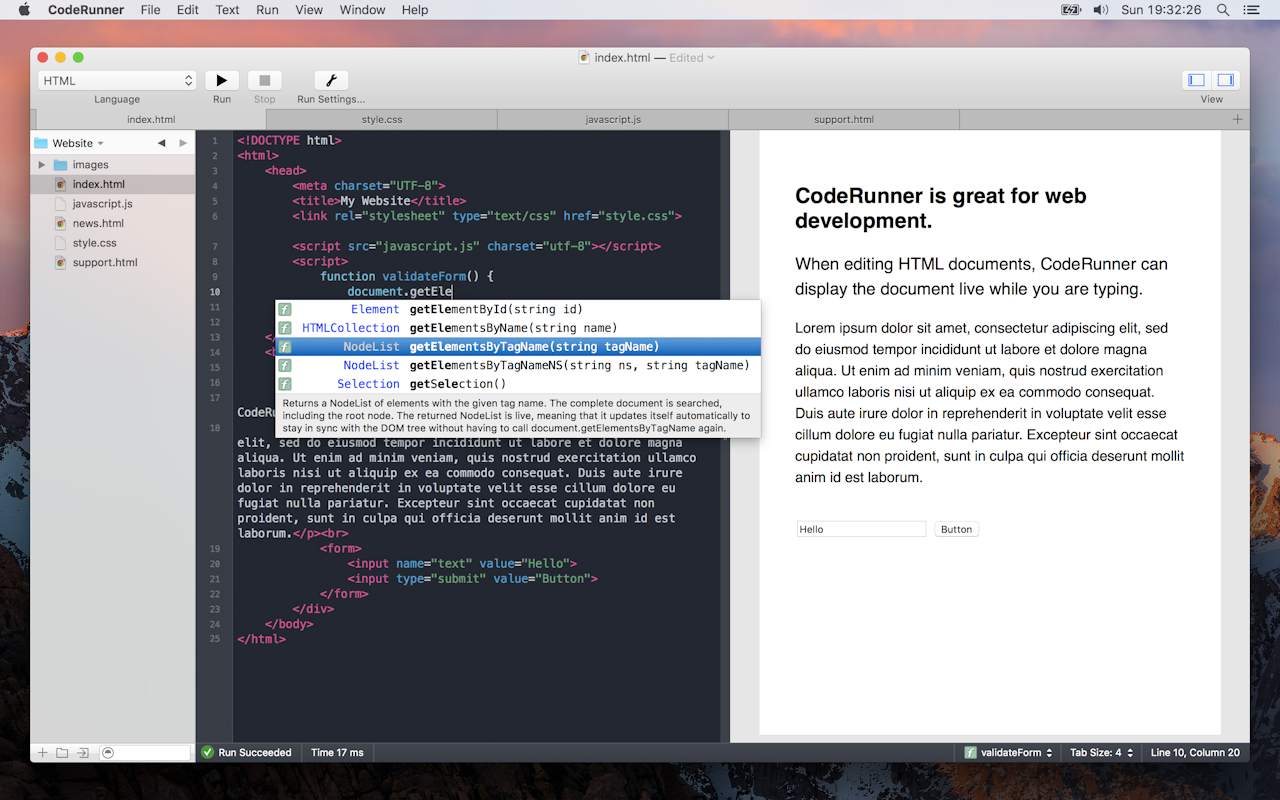Select getElementById autocomplete suggestion

pyautogui.click(x=495, y=309)
